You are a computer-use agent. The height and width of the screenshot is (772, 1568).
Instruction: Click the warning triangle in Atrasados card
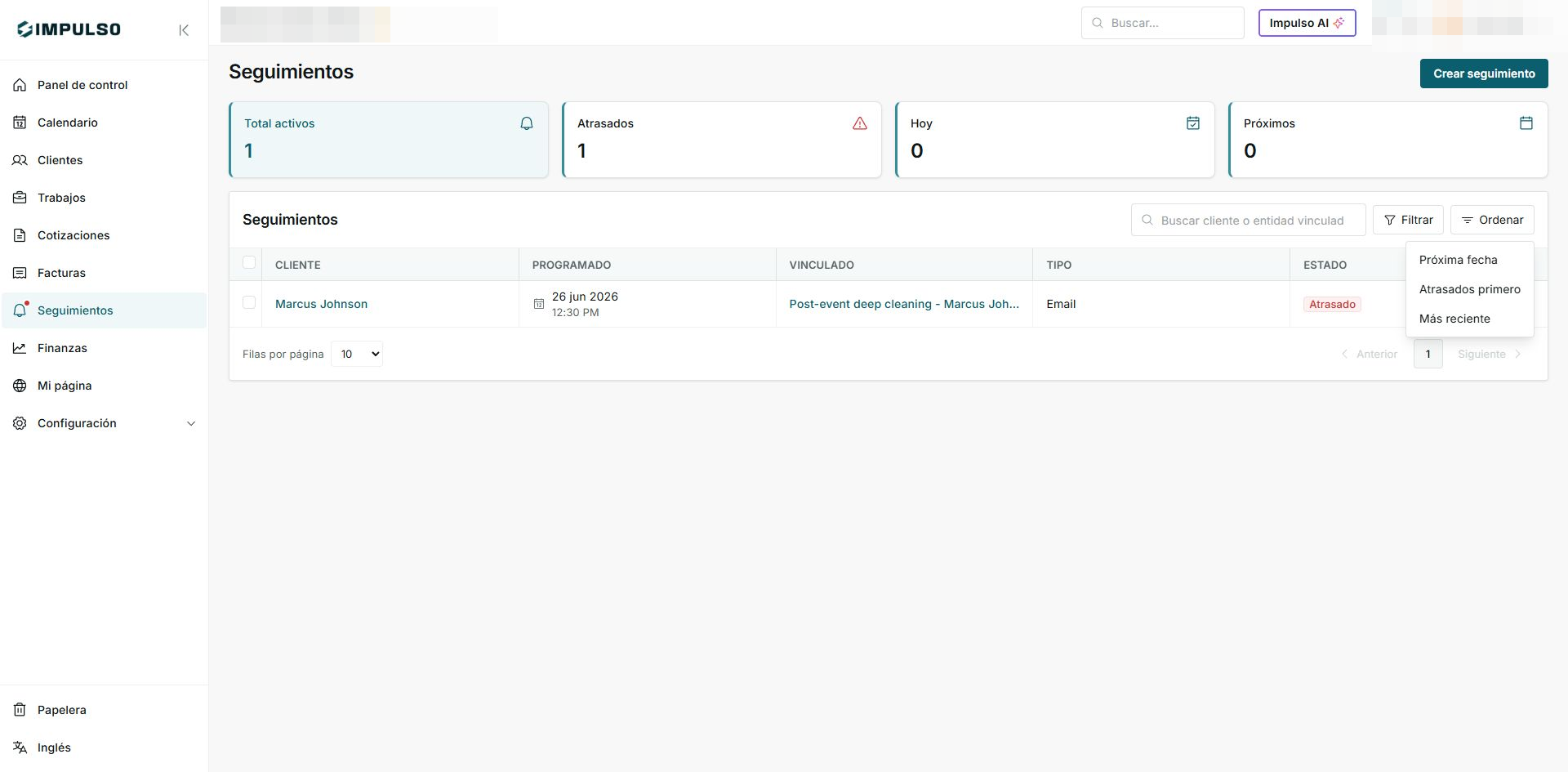coord(860,123)
